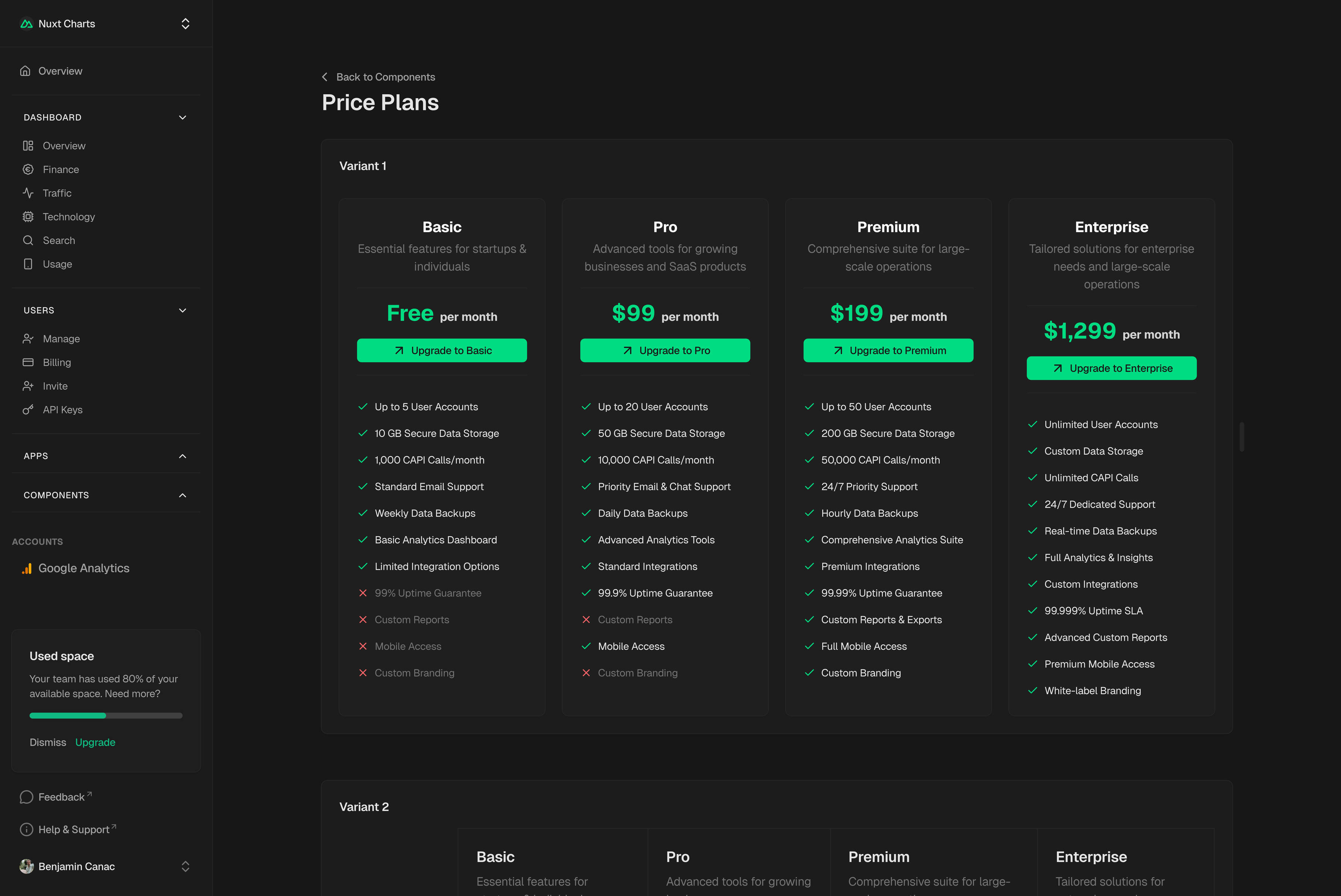Click Back to Components link

coord(385,77)
